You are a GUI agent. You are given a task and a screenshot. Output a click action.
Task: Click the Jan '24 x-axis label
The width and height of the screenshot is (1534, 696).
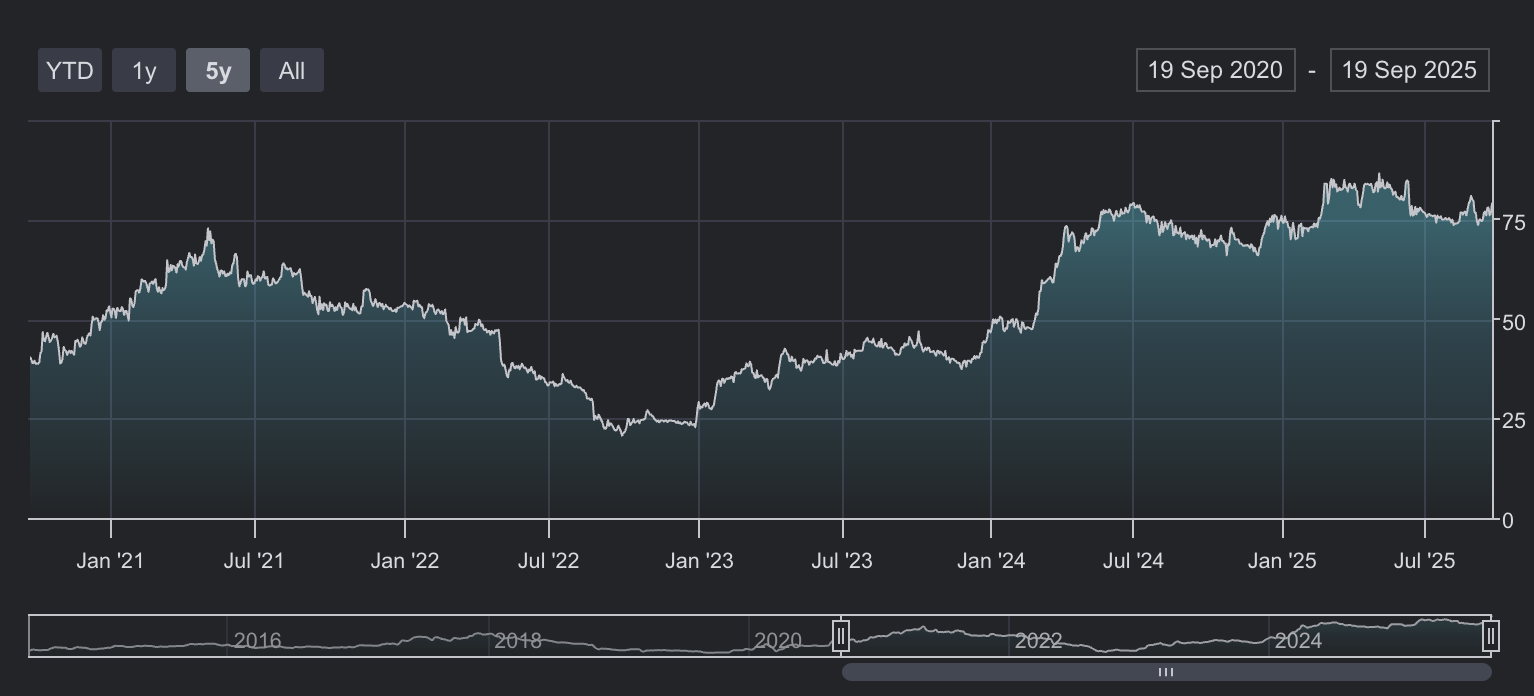click(x=990, y=561)
